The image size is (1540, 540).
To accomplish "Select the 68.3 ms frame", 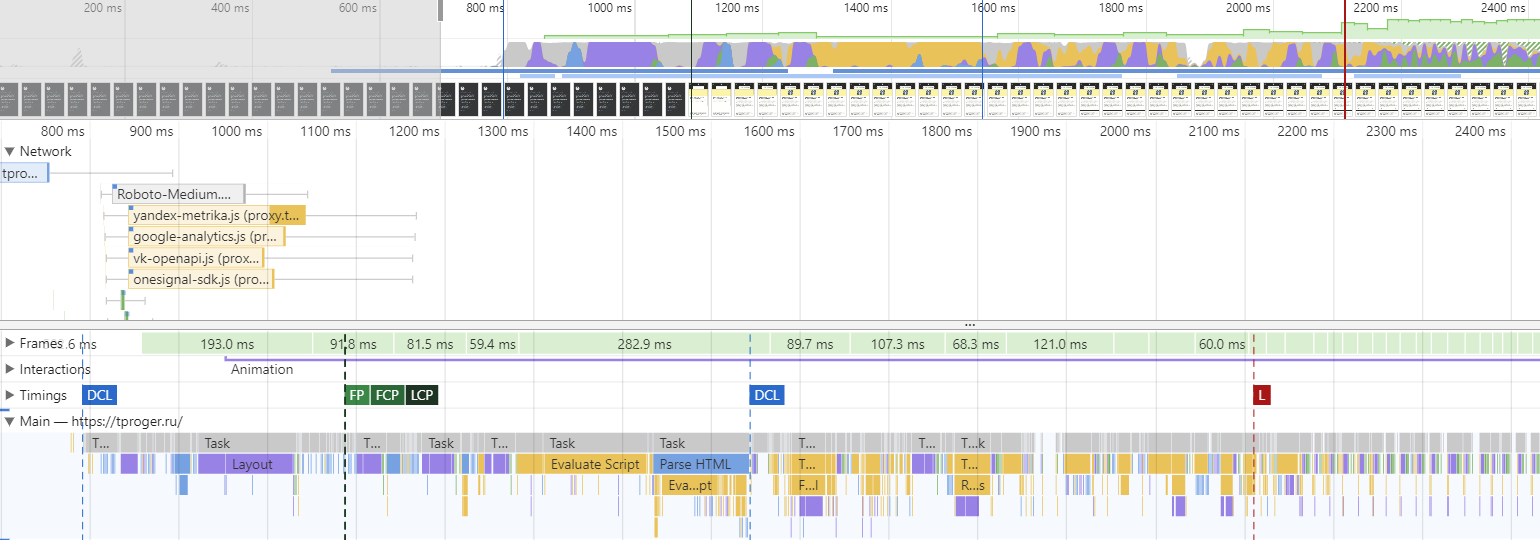I will click(x=976, y=344).
